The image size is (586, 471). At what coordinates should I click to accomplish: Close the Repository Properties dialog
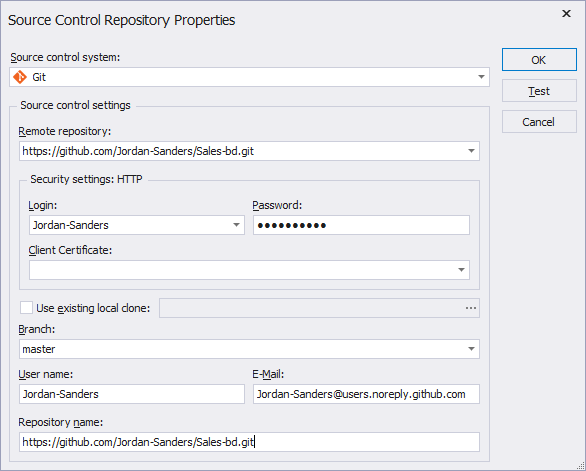(567, 14)
